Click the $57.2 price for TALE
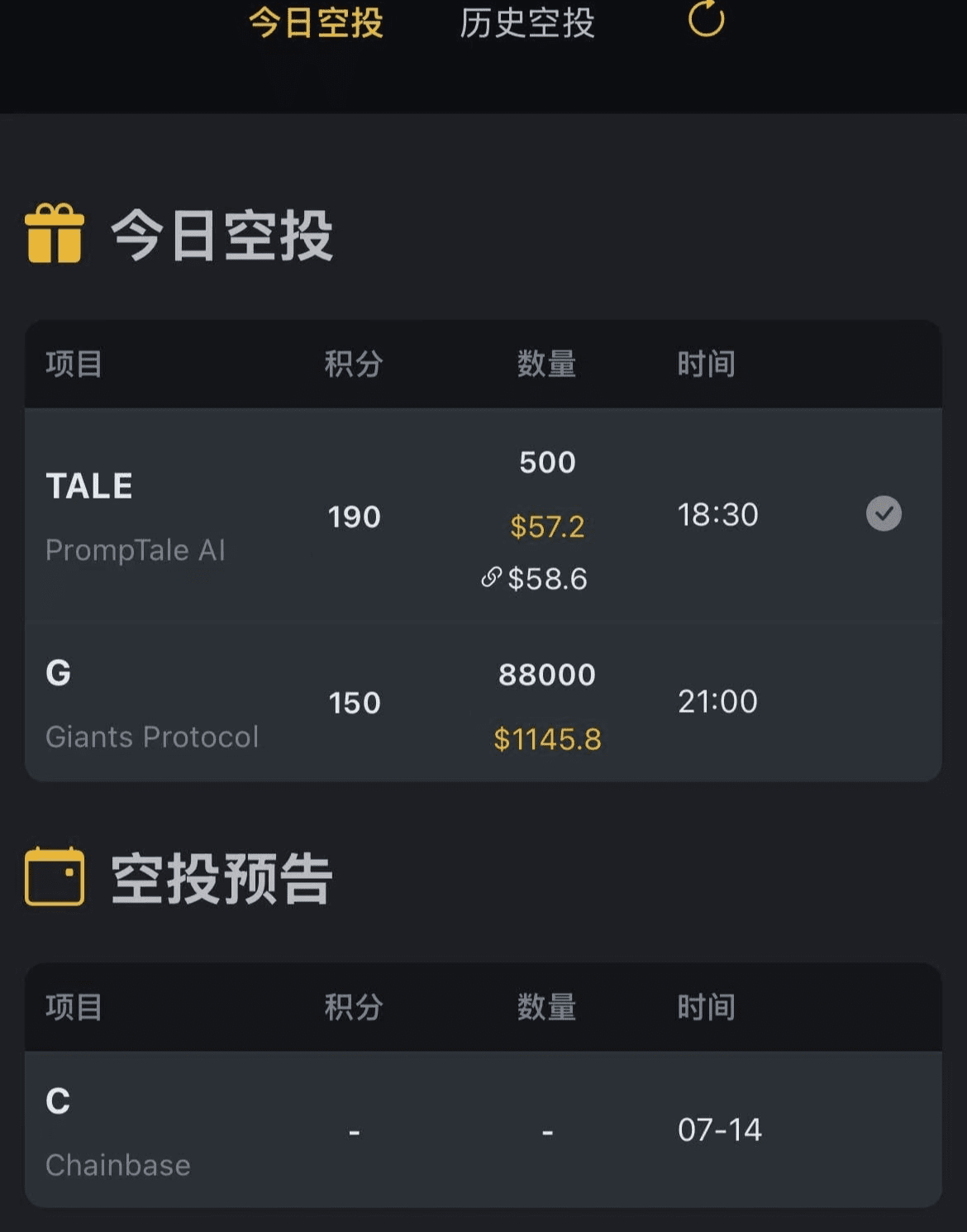 [x=547, y=527]
